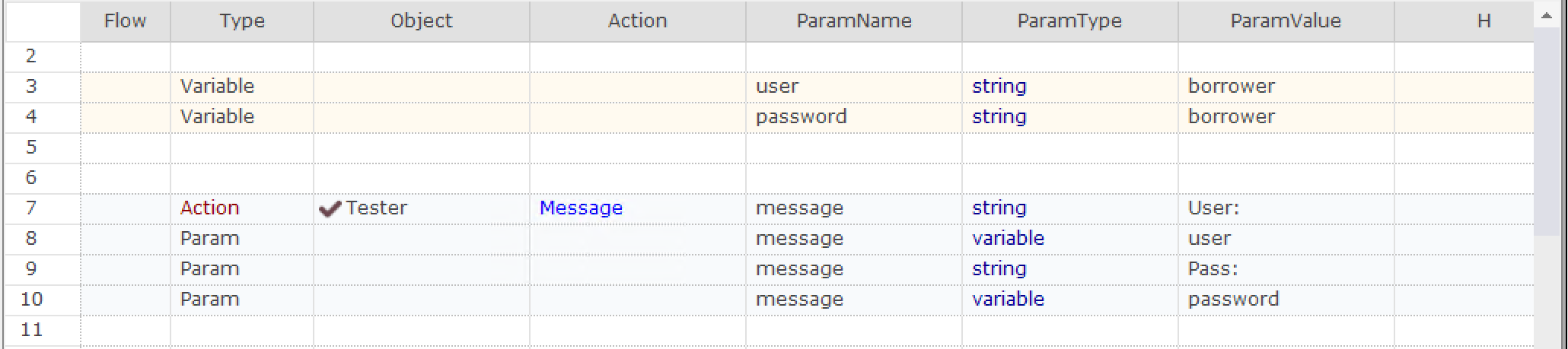
Task: Select row header number 7
Action: tap(31, 208)
